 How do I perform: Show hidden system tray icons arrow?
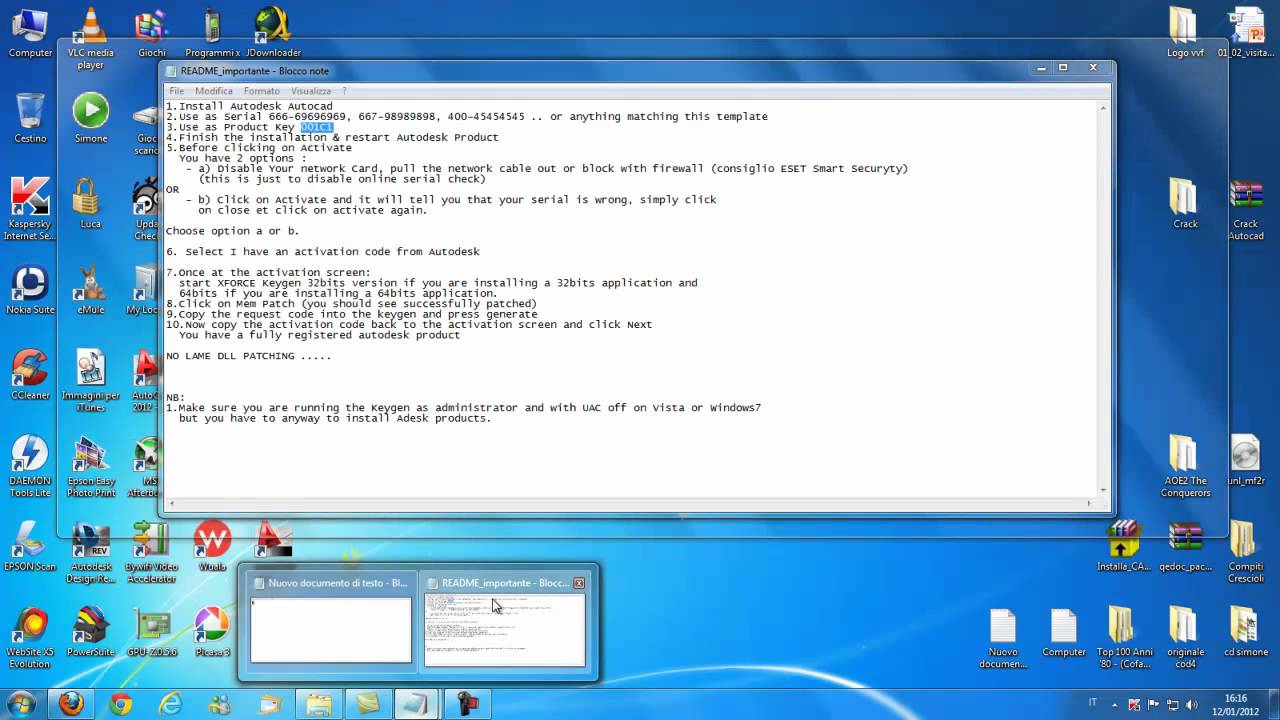tap(1116, 704)
